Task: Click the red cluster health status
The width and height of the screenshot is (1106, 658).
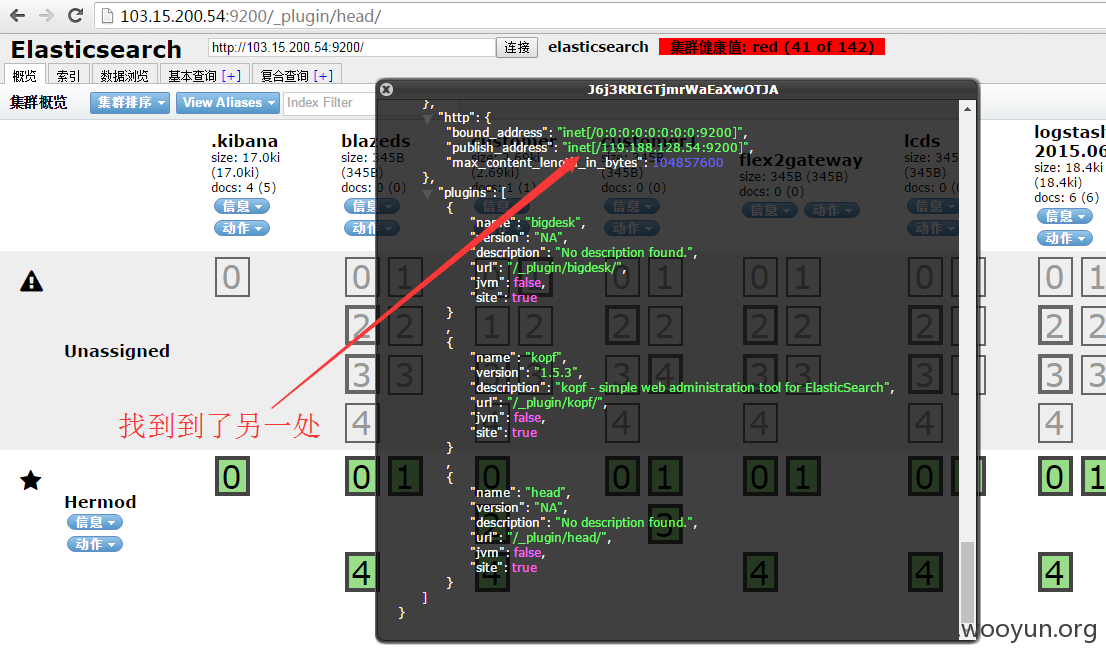Action: pos(772,47)
